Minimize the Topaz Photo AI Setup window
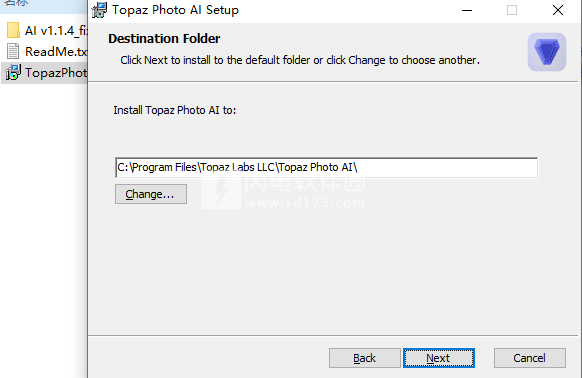This screenshot has width=582, height=378. tap(467, 10)
